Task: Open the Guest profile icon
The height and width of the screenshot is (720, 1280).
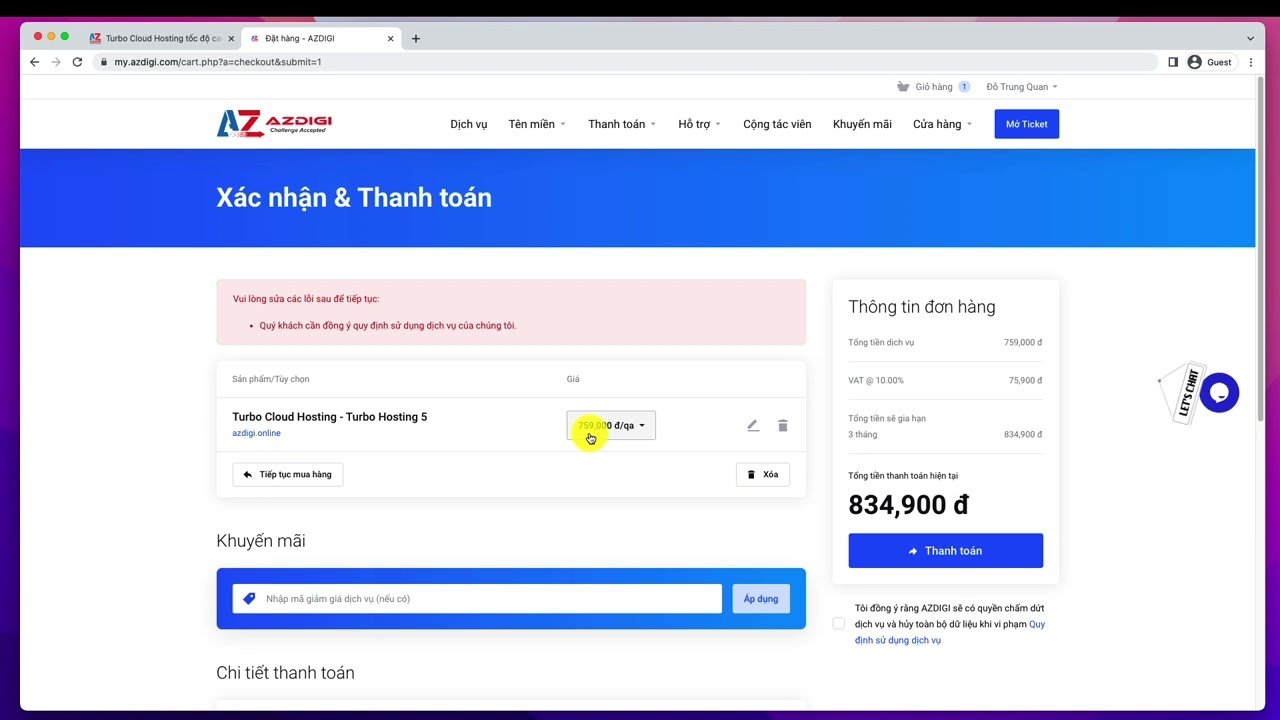Action: 1194,62
